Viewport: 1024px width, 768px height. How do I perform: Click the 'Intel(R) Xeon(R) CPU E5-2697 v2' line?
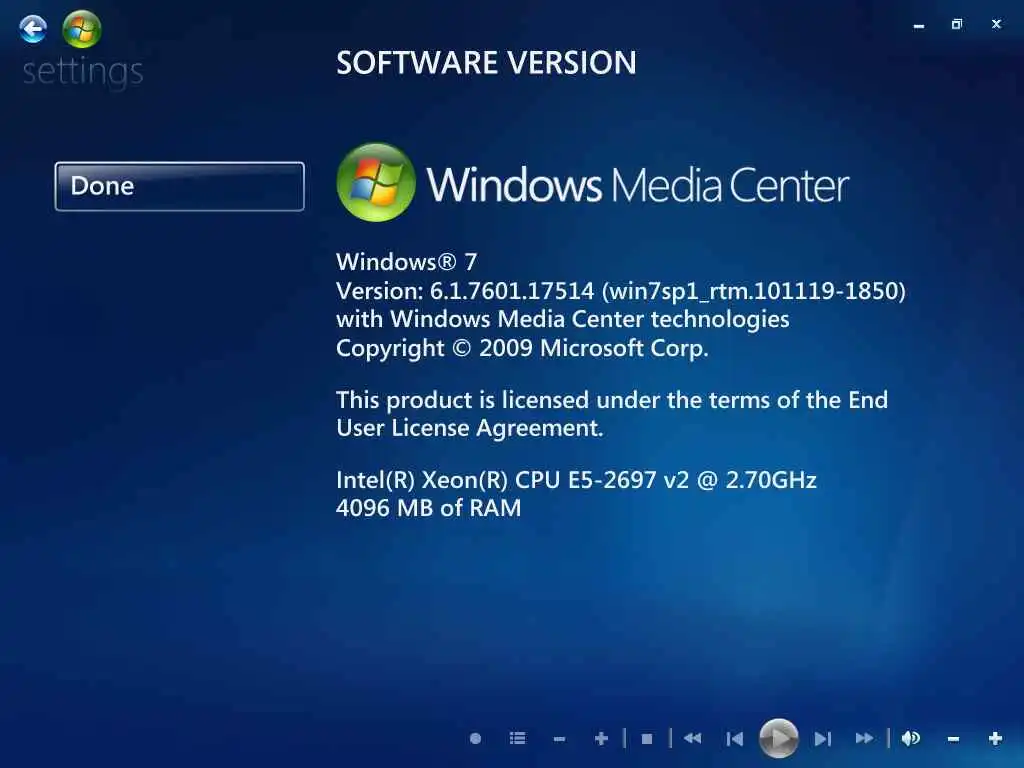click(x=577, y=480)
